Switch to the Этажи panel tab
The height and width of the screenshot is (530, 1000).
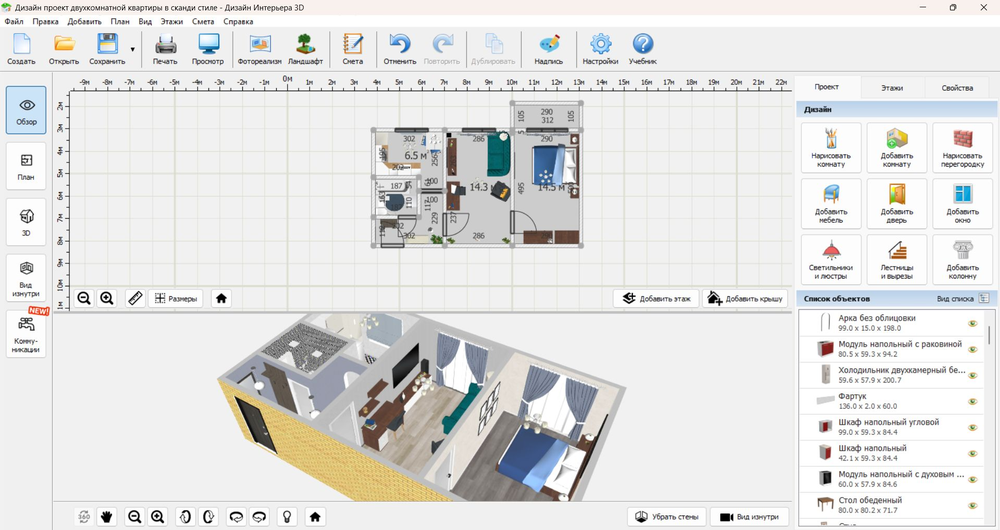tap(891, 88)
